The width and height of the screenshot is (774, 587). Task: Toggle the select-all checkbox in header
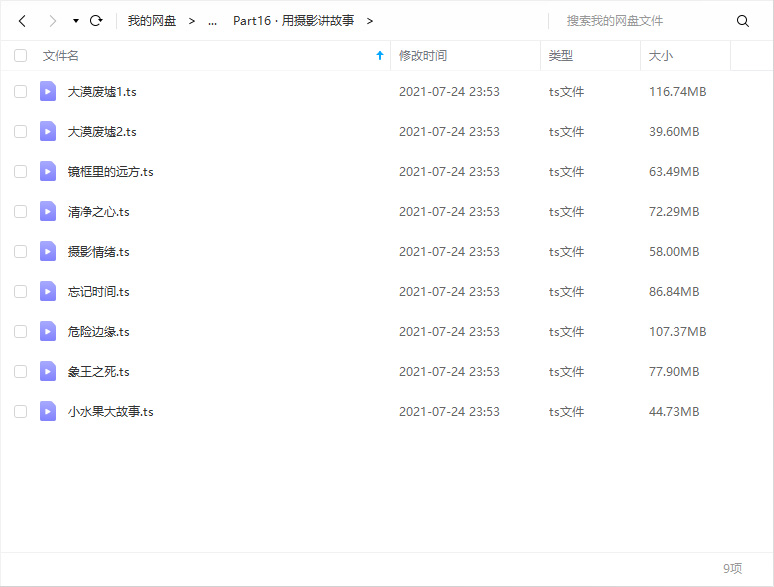[21, 55]
